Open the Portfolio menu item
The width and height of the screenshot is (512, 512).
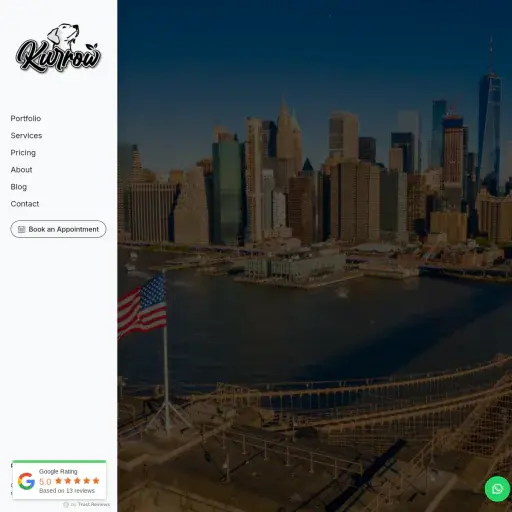coord(26,118)
